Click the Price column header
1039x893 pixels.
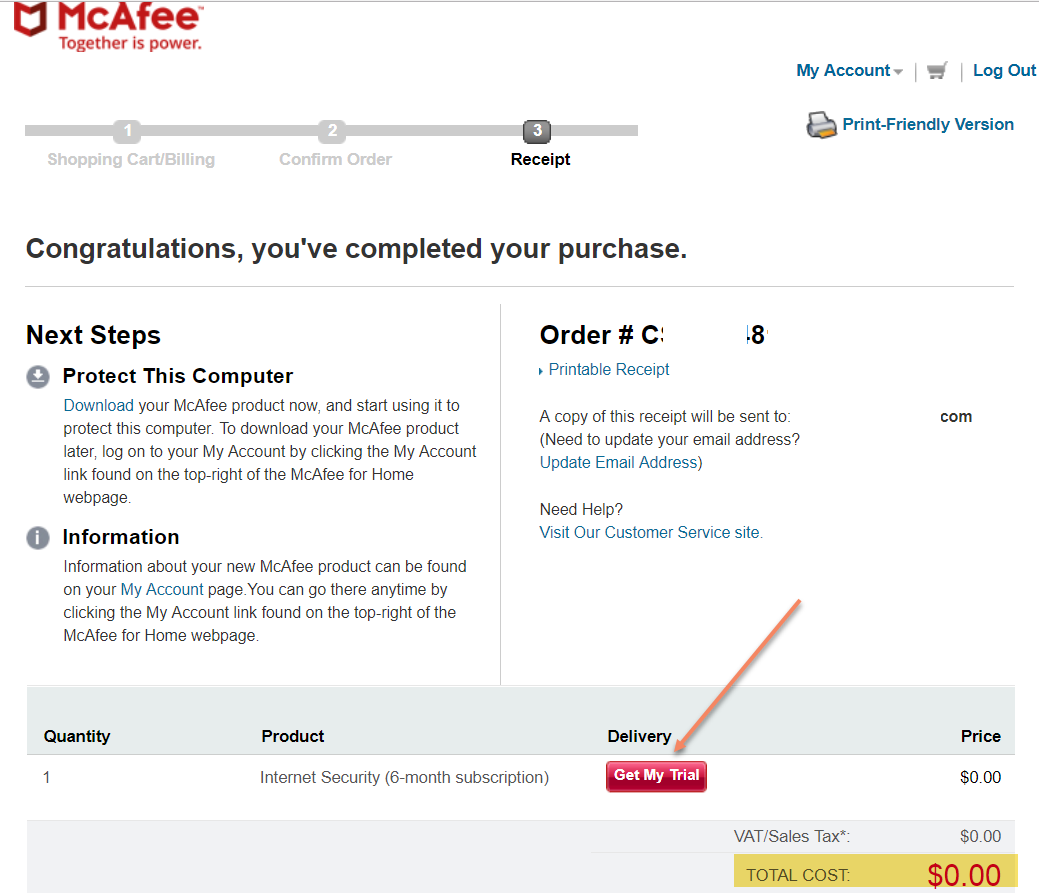click(x=981, y=737)
